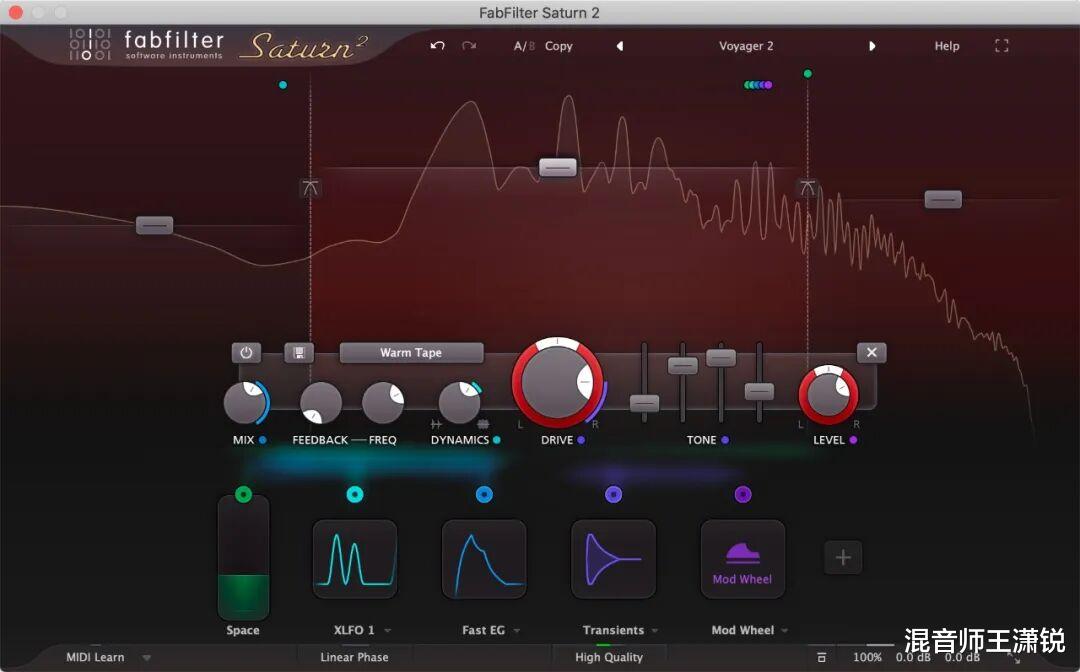This screenshot has width=1080, height=672.
Task: Toggle A/B comparison state
Action: click(524, 46)
